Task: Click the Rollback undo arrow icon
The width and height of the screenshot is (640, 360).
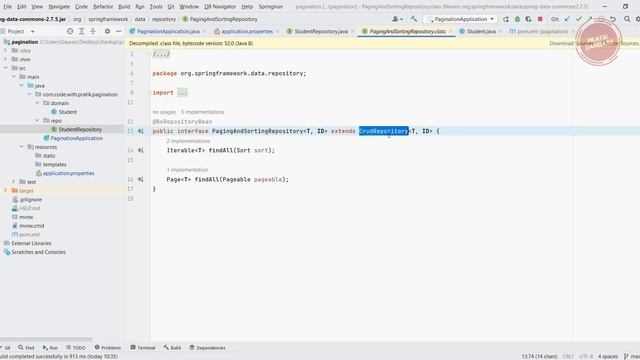Action: coord(613,19)
